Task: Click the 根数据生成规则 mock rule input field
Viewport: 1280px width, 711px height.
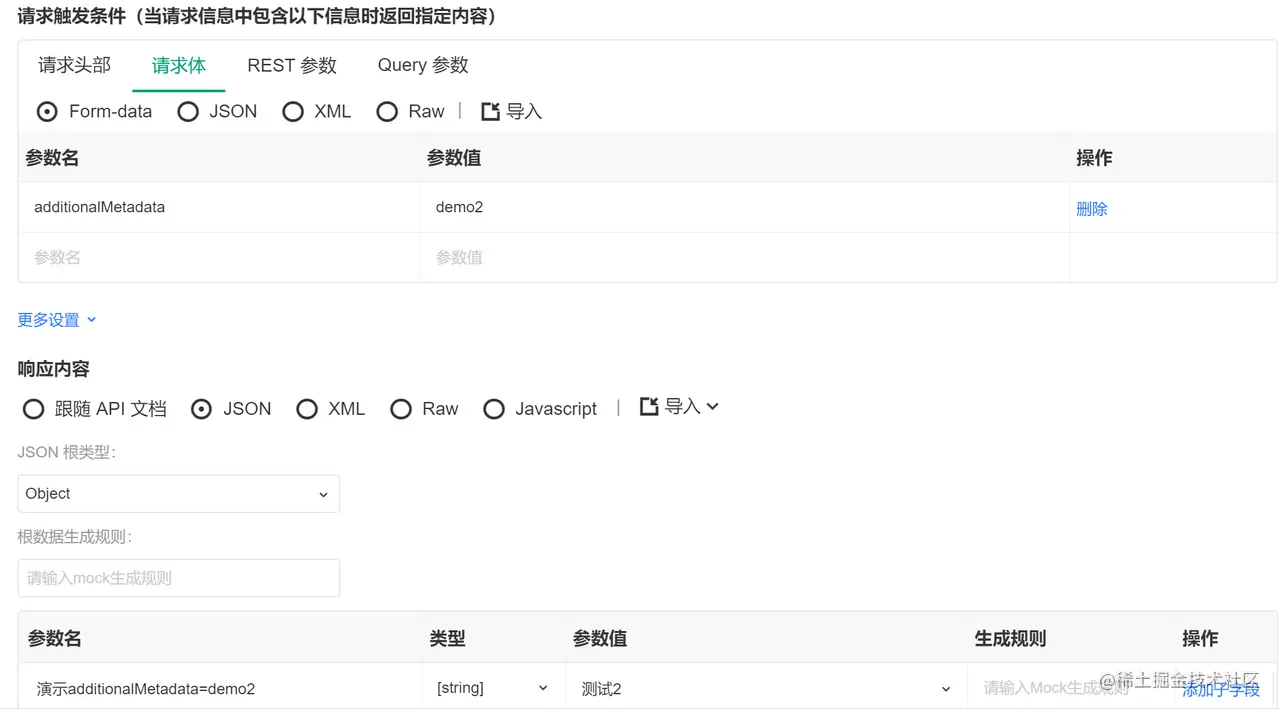Action: click(x=178, y=578)
